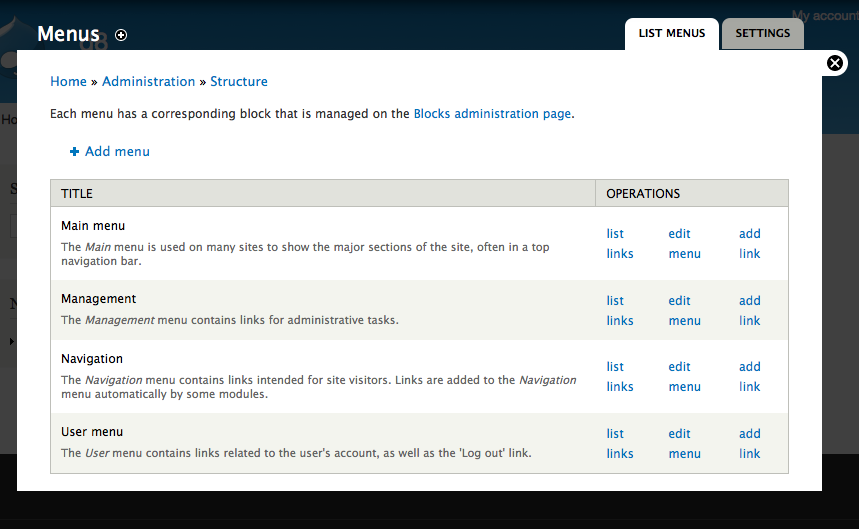The height and width of the screenshot is (529, 859).
Task: Click edit menu for Navigation
Action: (x=685, y=377)
